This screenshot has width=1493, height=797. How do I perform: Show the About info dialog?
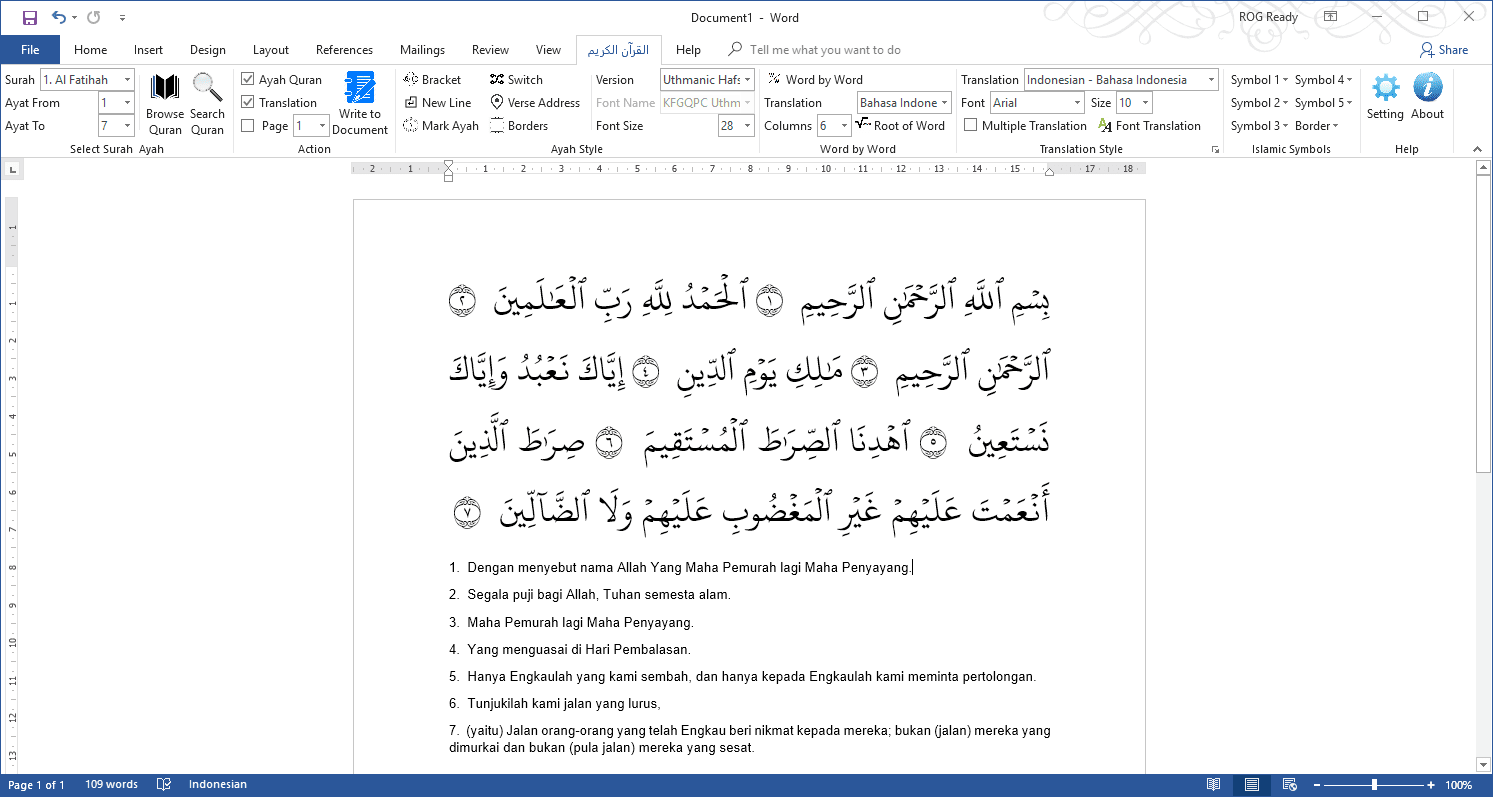1428,97
